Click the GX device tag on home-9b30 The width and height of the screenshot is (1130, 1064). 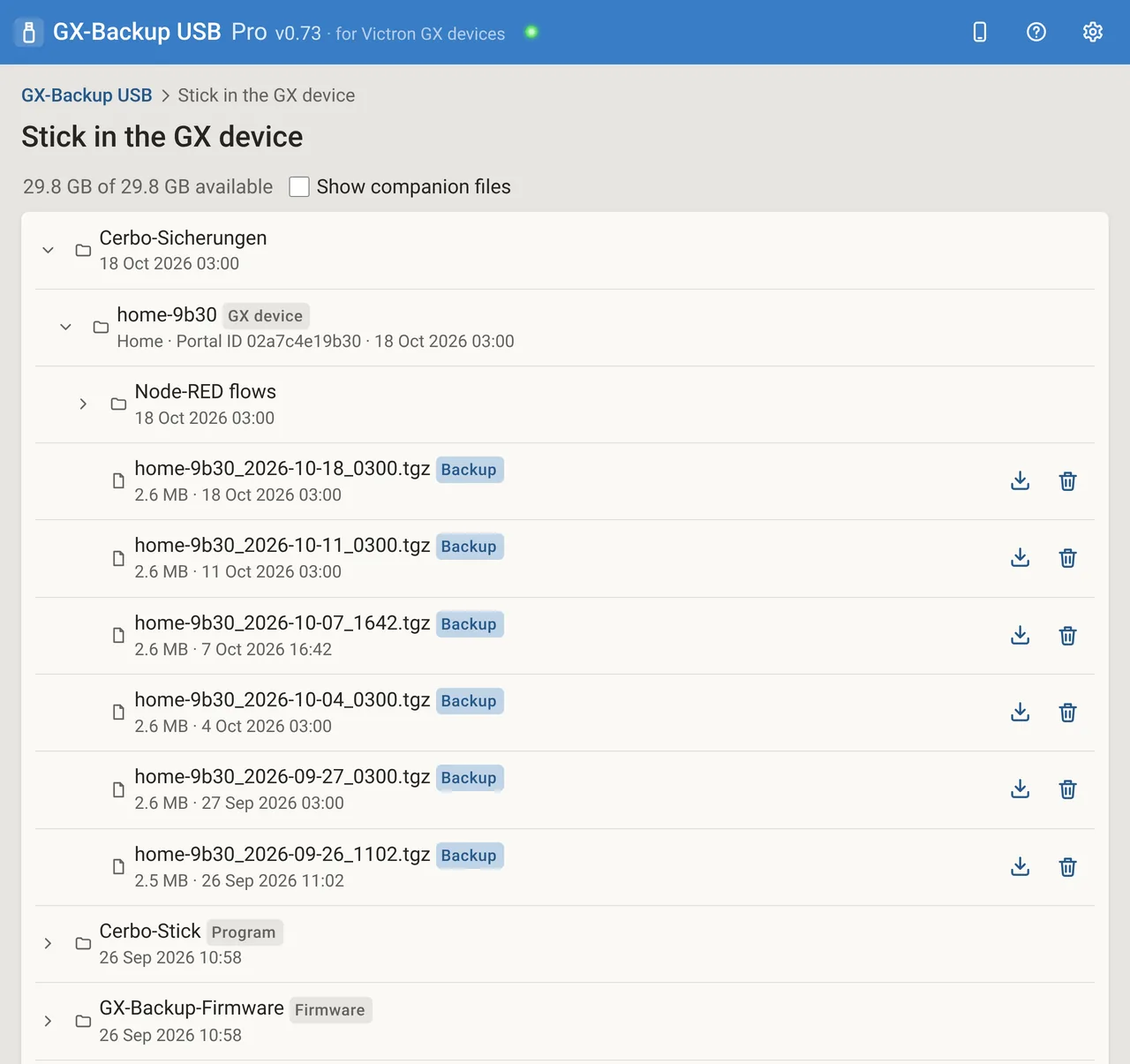265,316
